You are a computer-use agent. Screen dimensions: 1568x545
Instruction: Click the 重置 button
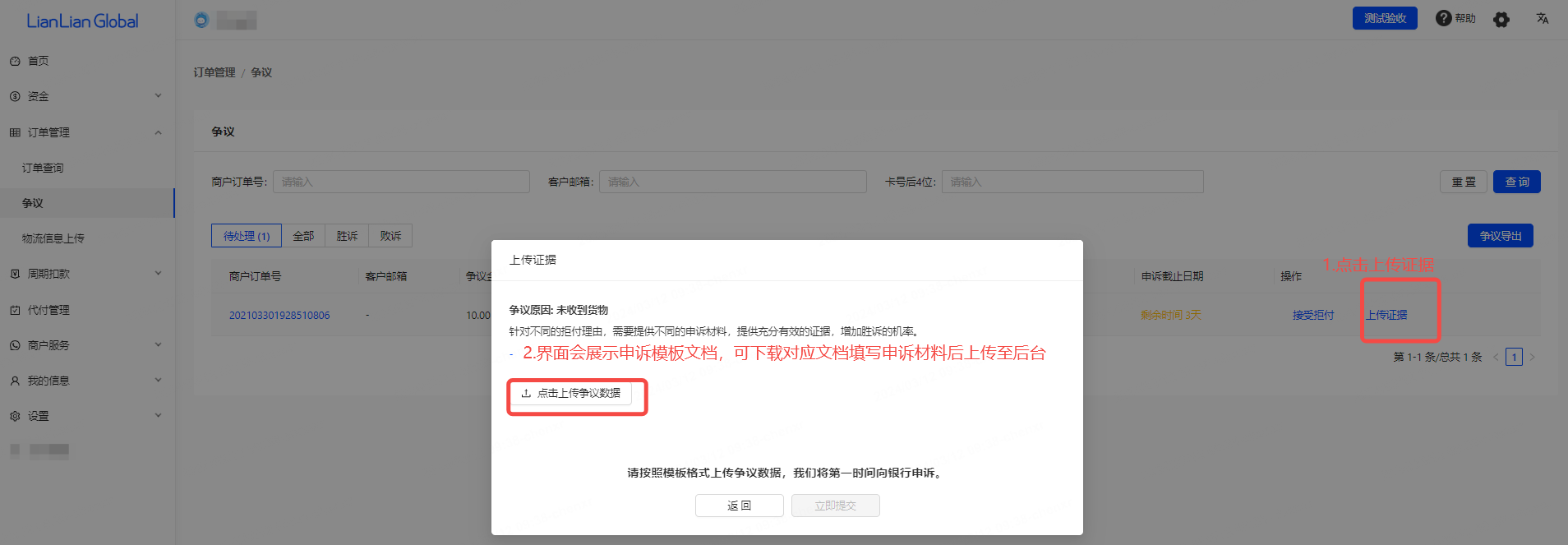(1464, 182)
